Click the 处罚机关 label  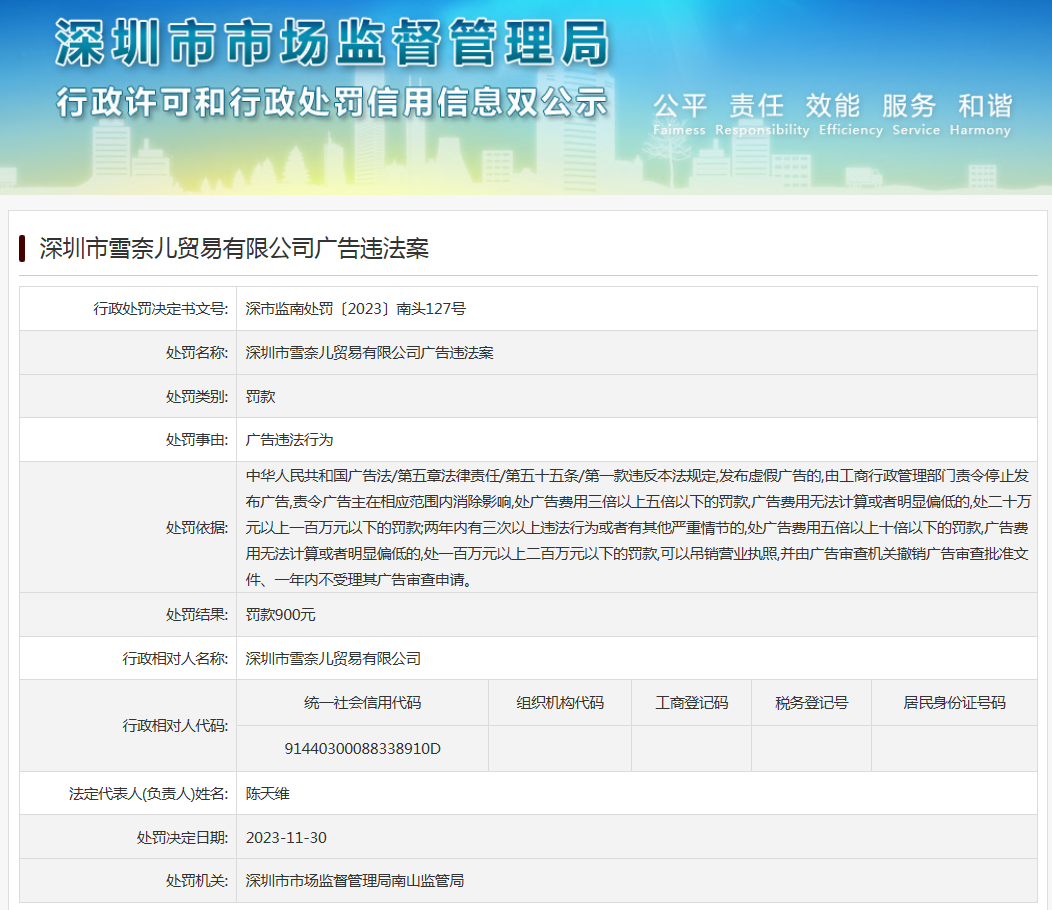tap(197, 880)
